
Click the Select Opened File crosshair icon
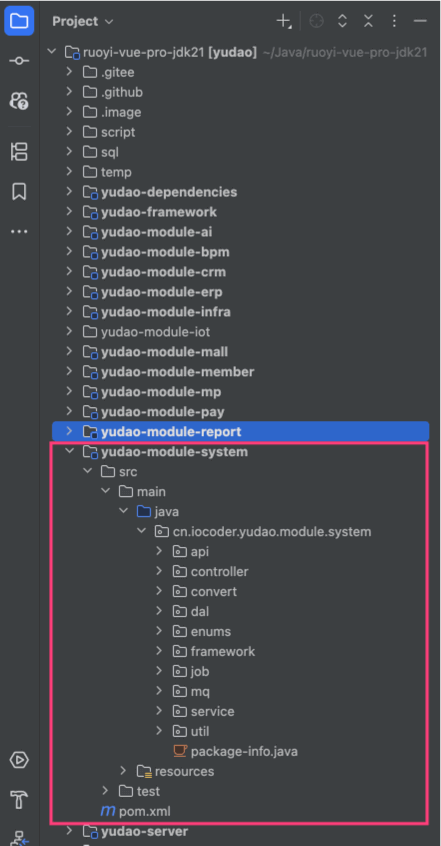click(316, 21)
